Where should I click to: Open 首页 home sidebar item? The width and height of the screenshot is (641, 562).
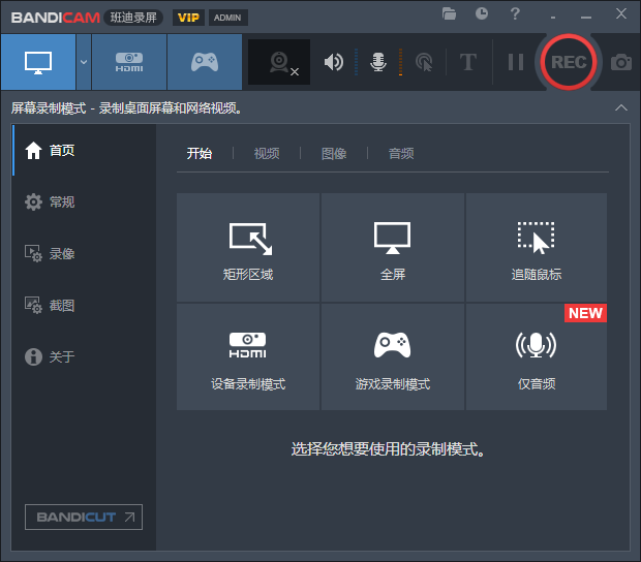(x=84, y=150)
